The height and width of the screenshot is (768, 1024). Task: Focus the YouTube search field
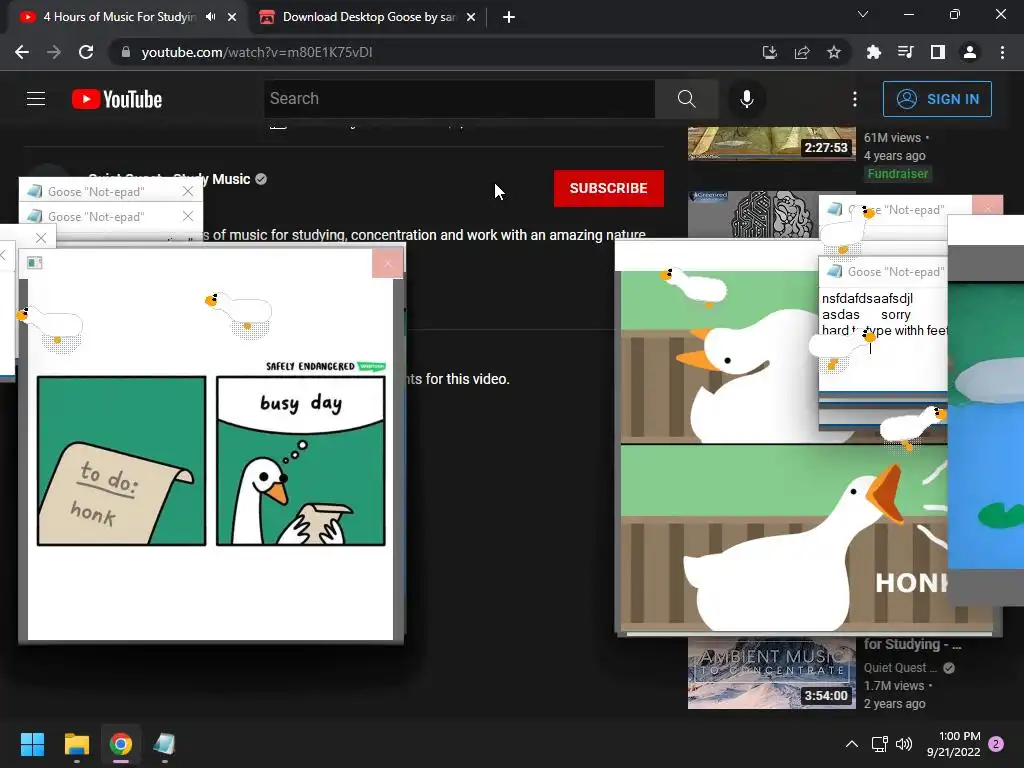click(x=460, y=99)
